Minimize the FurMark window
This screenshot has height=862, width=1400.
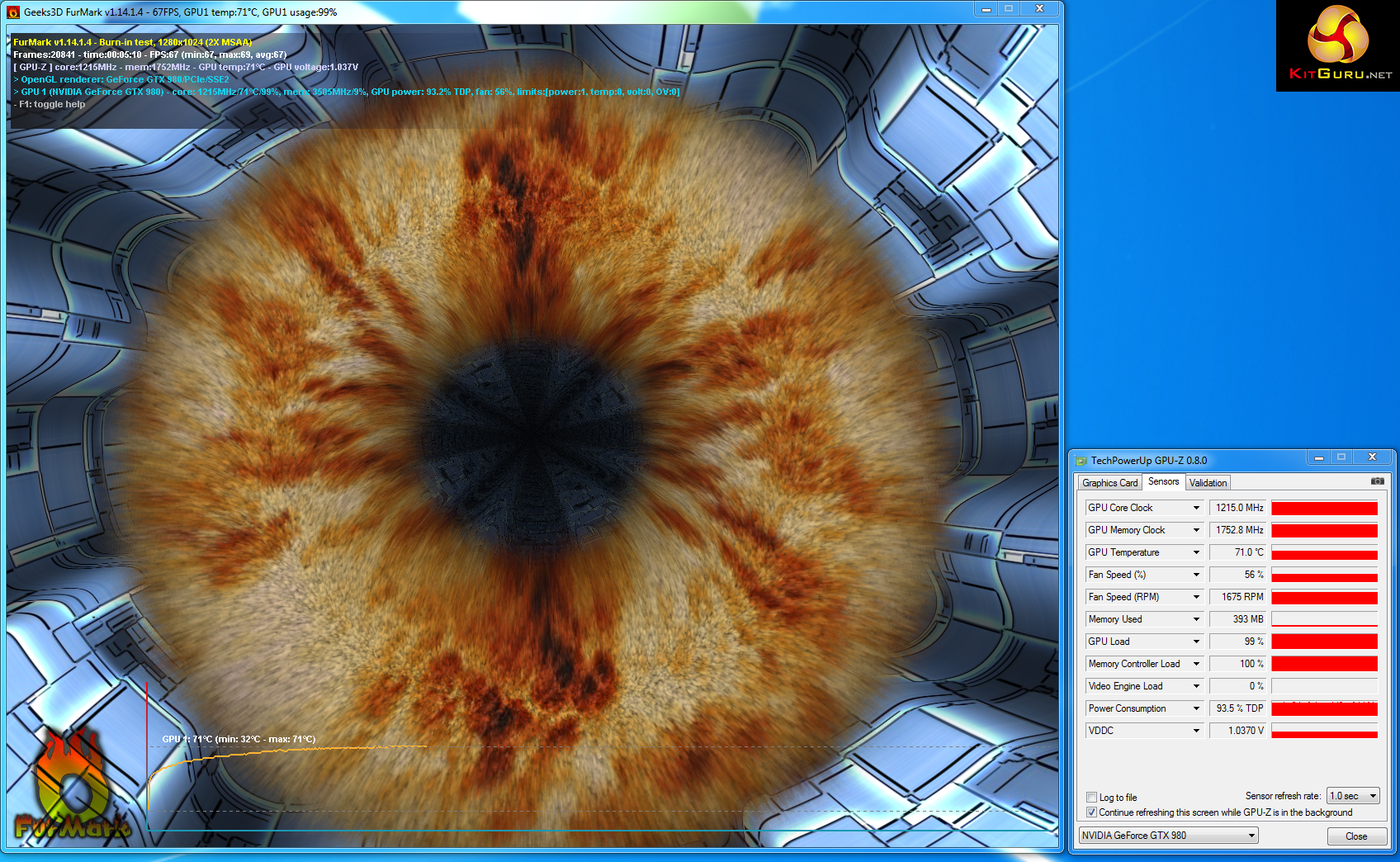(986, 9)
